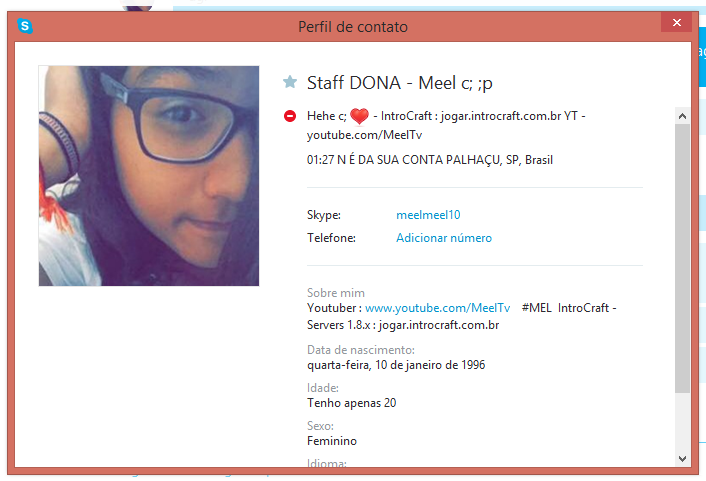Click the birth date quarta-feira, 10 de janeiro
The image size is (706, 481).
click(x=396, y=365)
